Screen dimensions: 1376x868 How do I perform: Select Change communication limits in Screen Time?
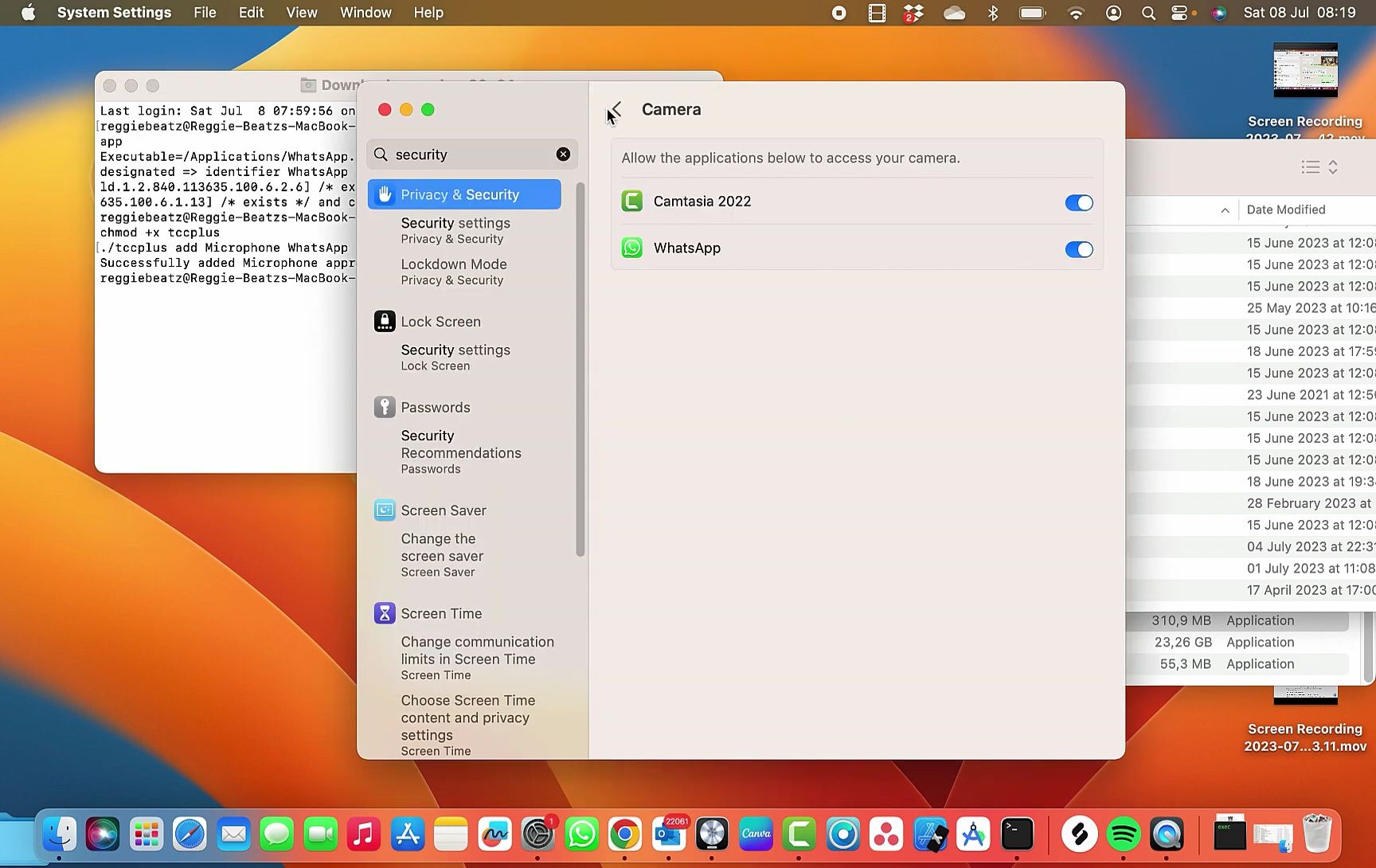pyautogui.click(x=477, y=658)
